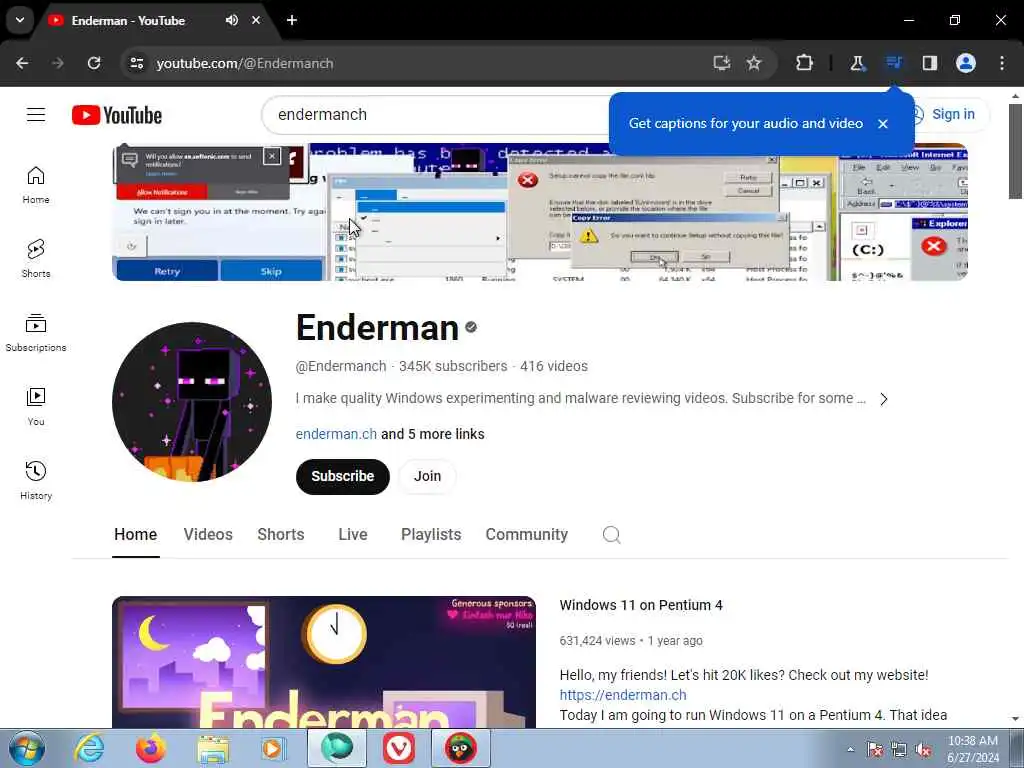Click the YouTube search box containing endermanch
The height and width of the screenshot is (768, 1024).
click(x=438, y=115)
